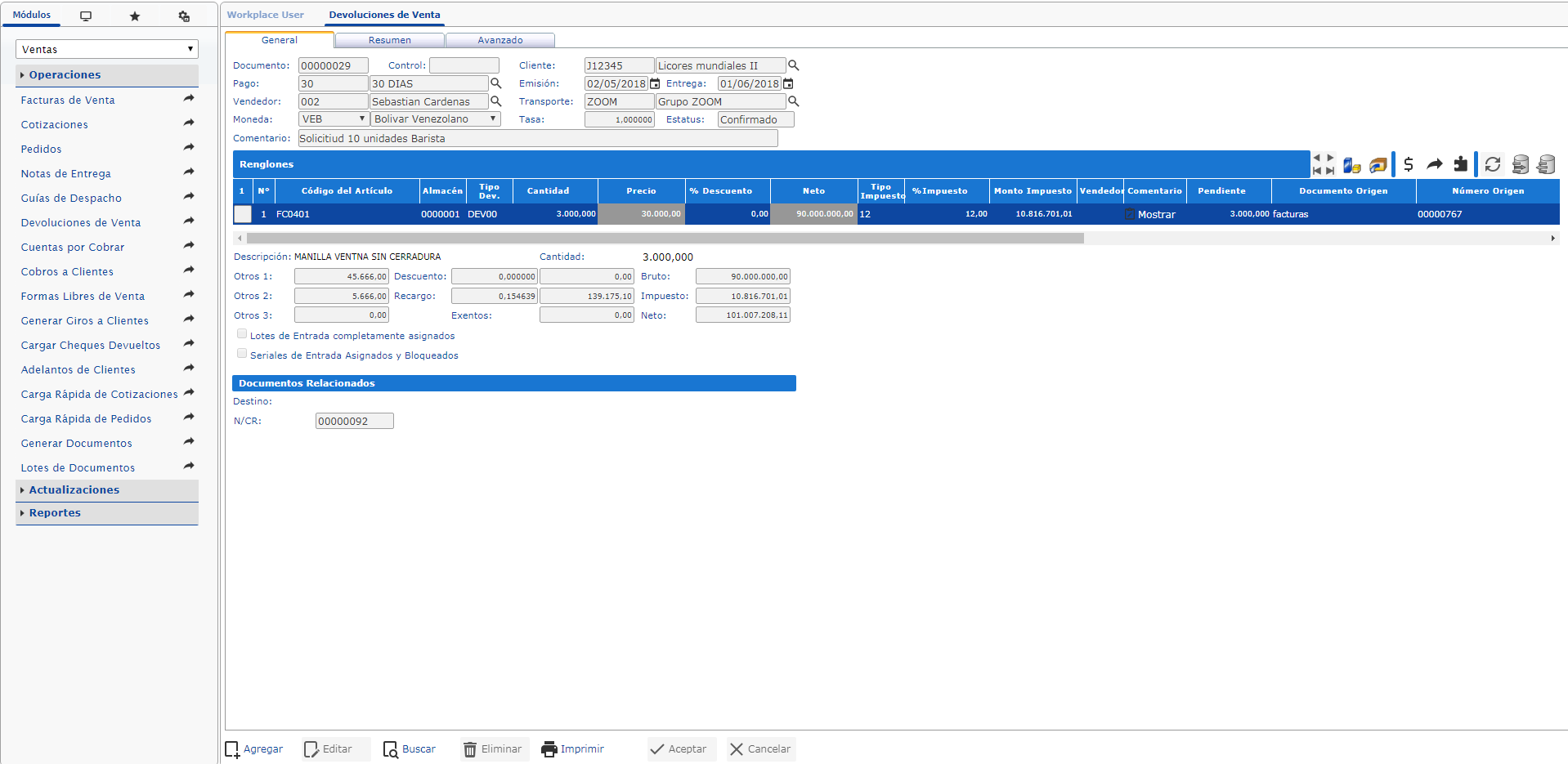Tick the checkbox on row FC0401
1568x764 pixels.
click(x=243, y=214)
